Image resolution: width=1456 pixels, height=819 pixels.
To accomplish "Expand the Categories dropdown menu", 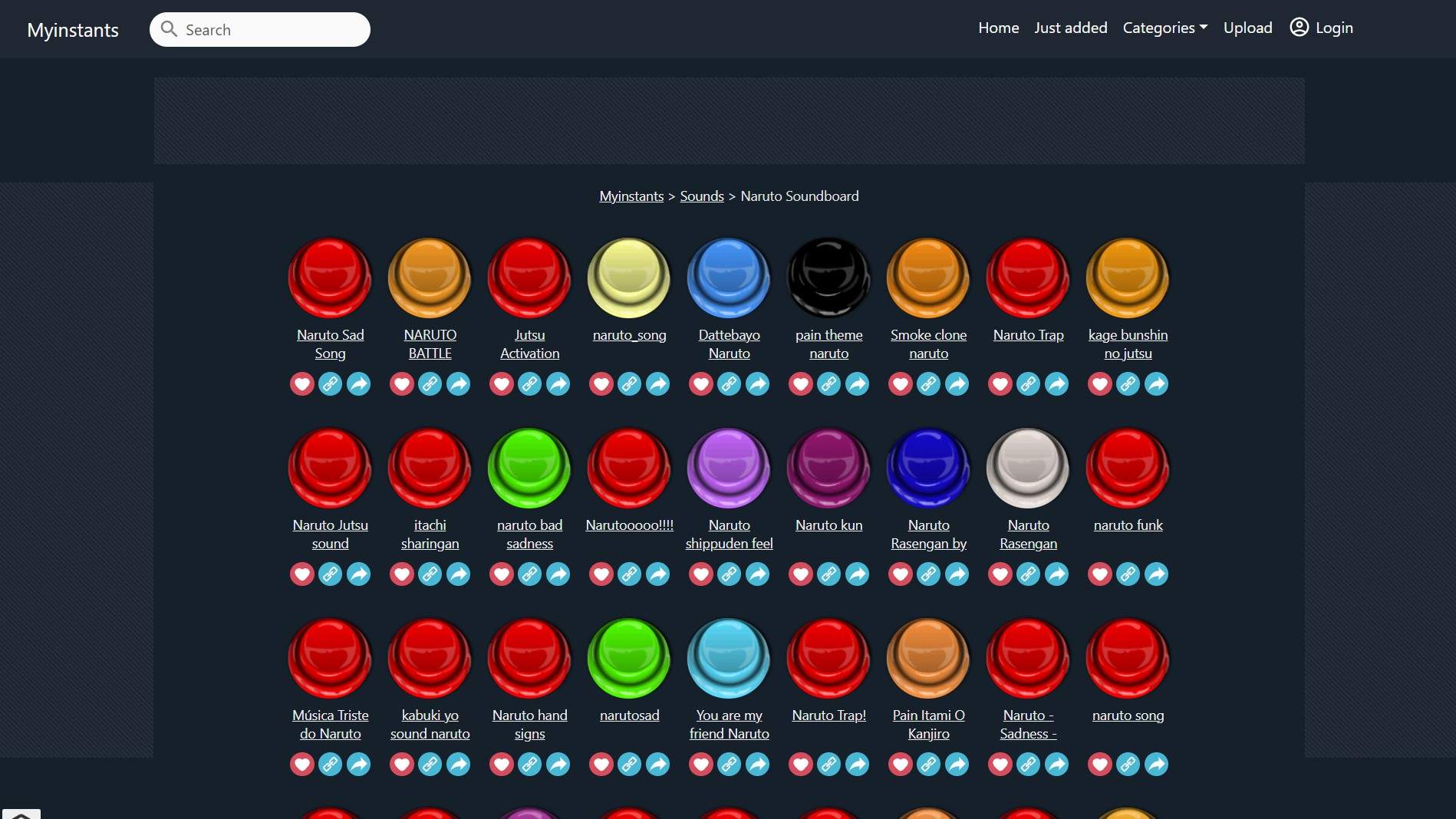I will [x=1164, y=28].
